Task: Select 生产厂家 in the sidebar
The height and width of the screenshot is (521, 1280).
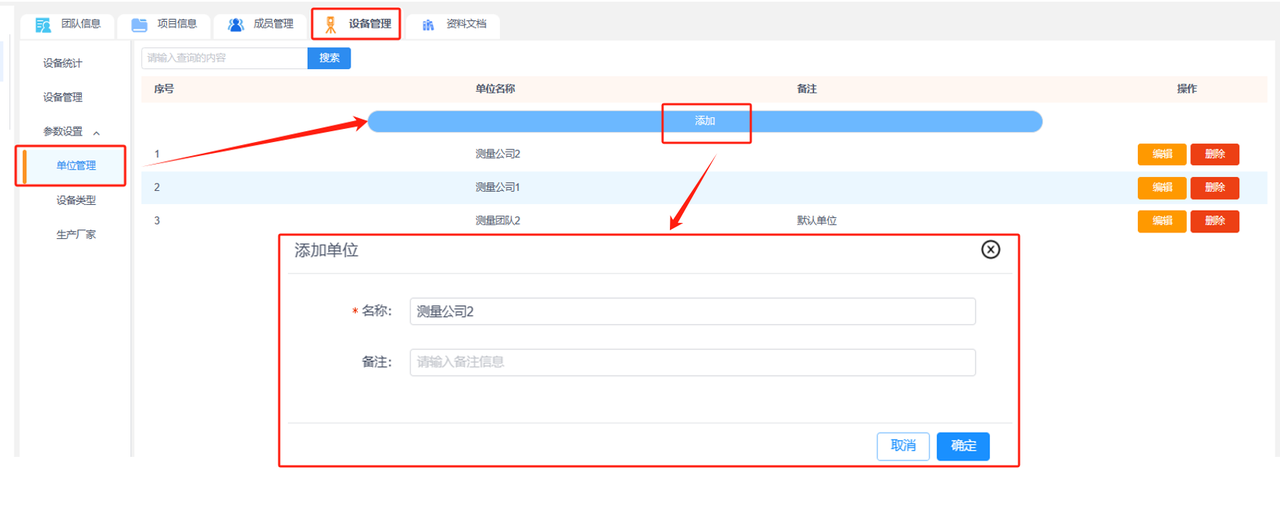Action: click(76, 235)
